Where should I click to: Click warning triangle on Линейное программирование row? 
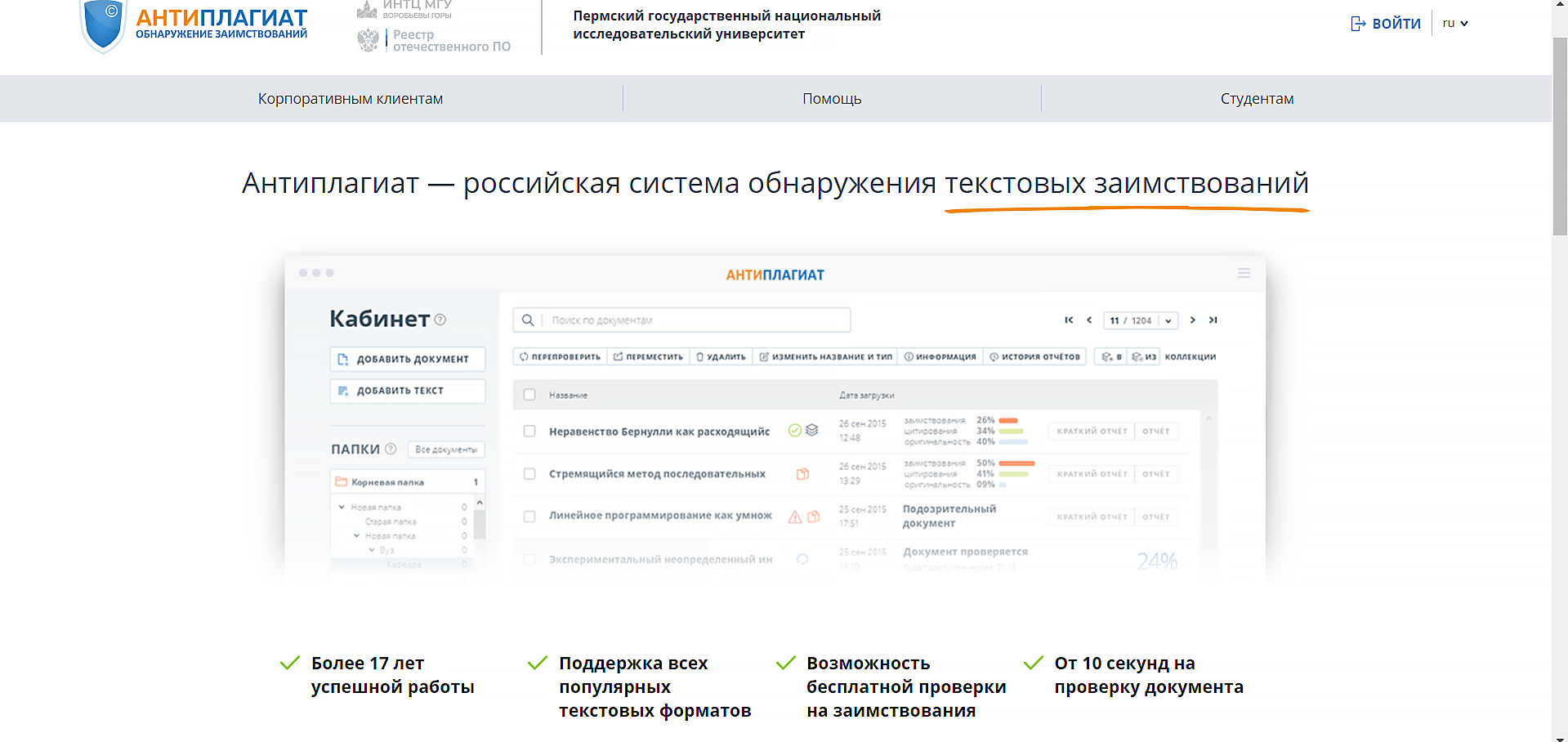[x=794, y=516]
